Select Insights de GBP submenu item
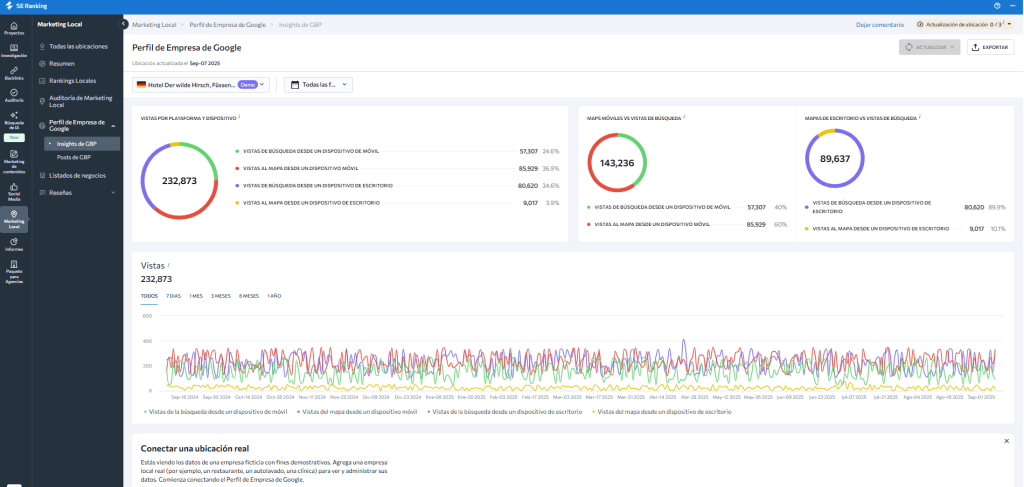 [x=82, y=144]
